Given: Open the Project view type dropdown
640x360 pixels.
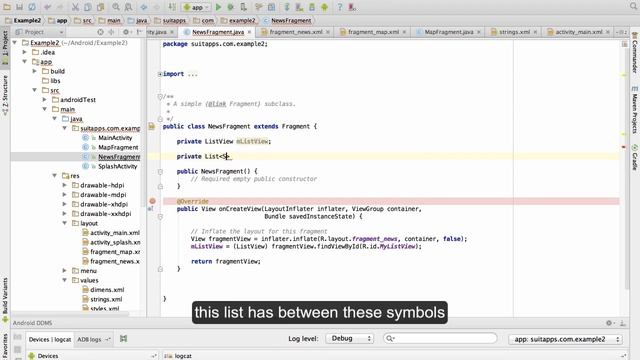Looking at the screenshot, I should pos(39,32).
